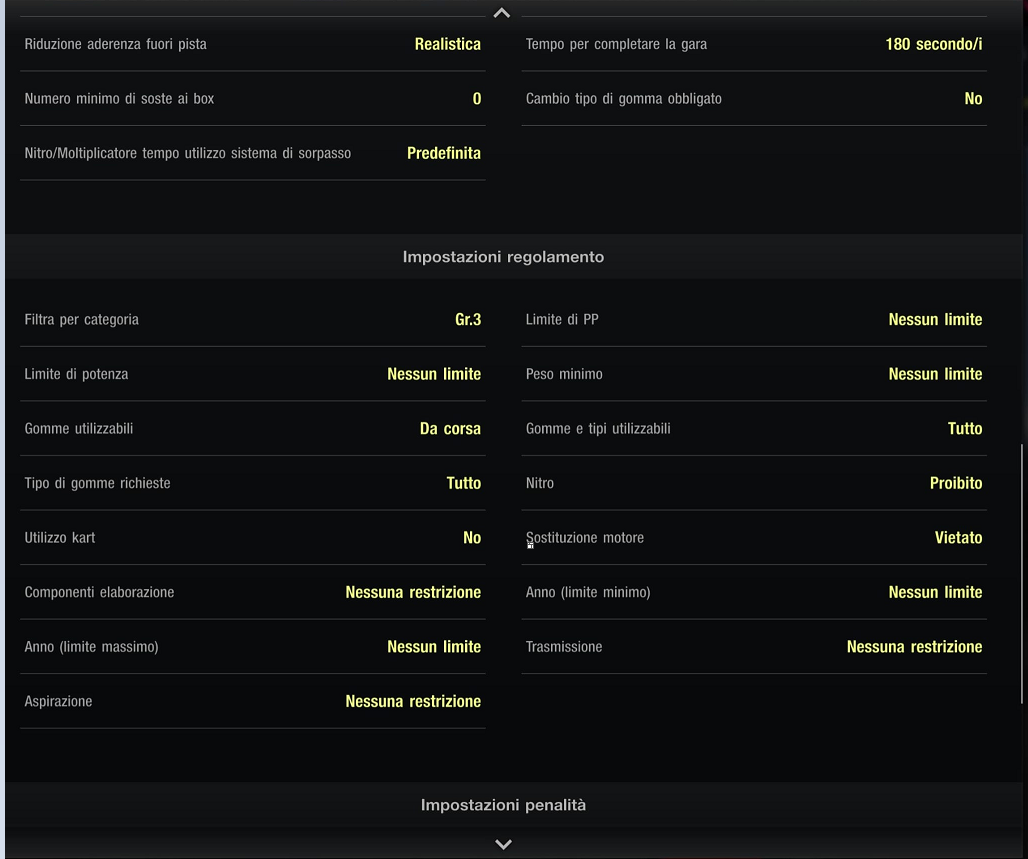
Task: Adjust Tempo per completare la gara value
Action: tap(754, 45)
